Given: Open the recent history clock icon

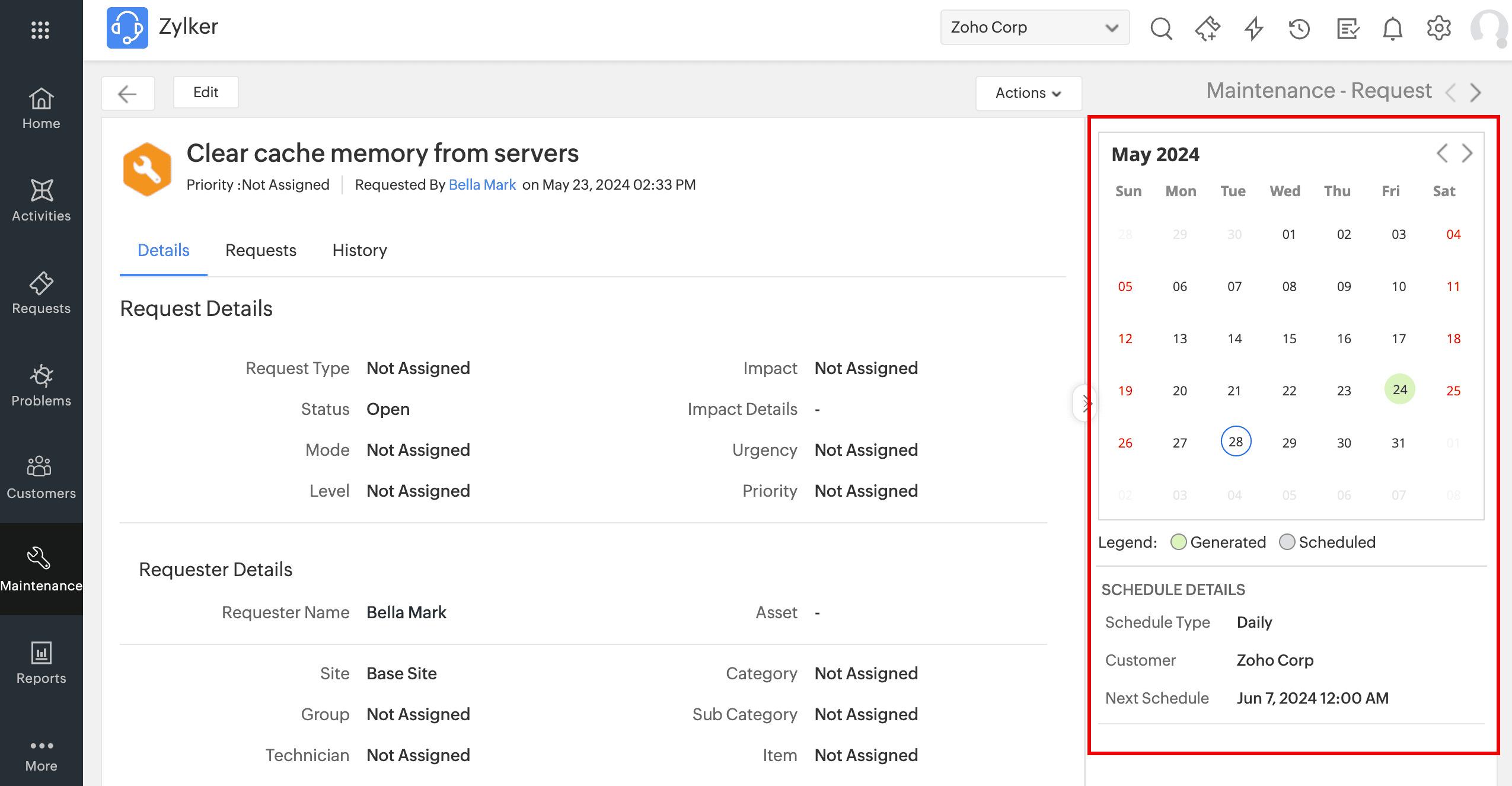Looking at the screenshot, I should click(1299, 28).
